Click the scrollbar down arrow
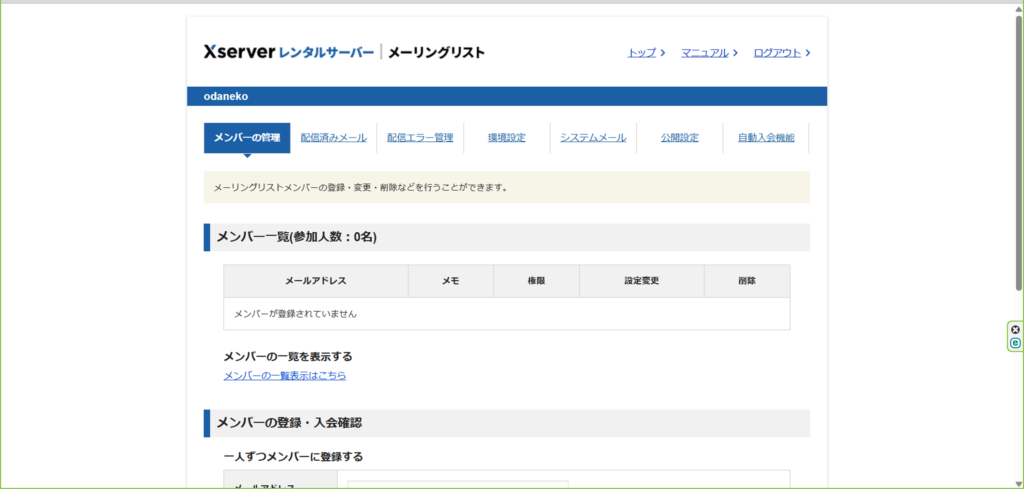This screenshot has height=489, width=1024. [x=1018, y=481]
